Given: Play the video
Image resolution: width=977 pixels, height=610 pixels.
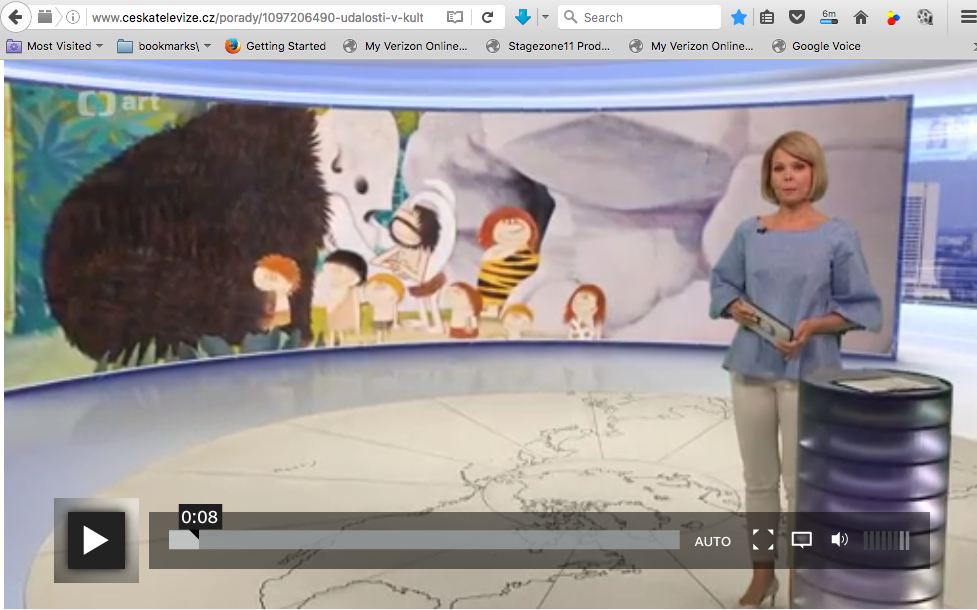Looking at the screenshot, I should coord(96,540).
